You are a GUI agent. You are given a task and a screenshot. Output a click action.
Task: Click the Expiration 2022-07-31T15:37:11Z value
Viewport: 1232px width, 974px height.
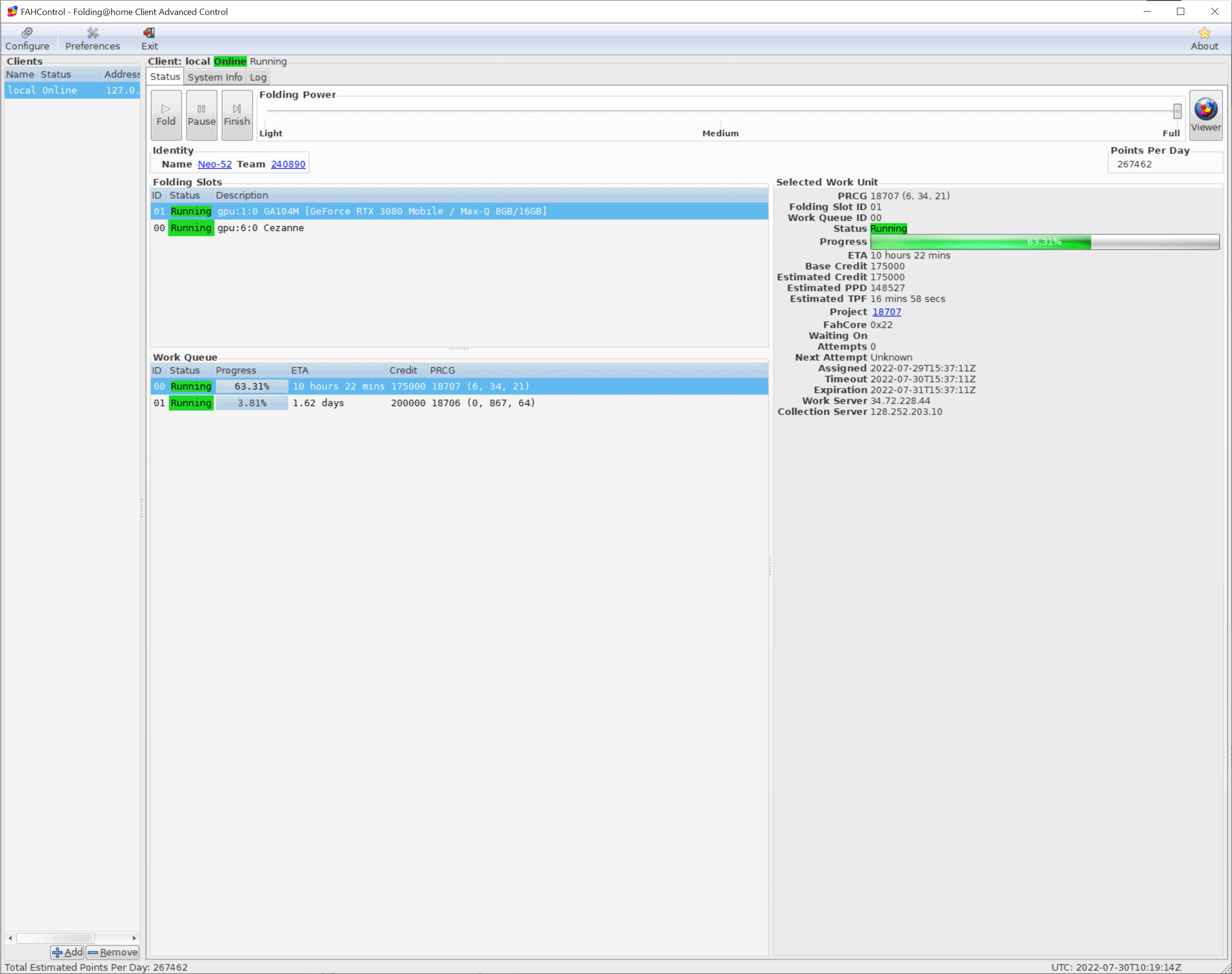pyautogui.click(x=923, y=390)
